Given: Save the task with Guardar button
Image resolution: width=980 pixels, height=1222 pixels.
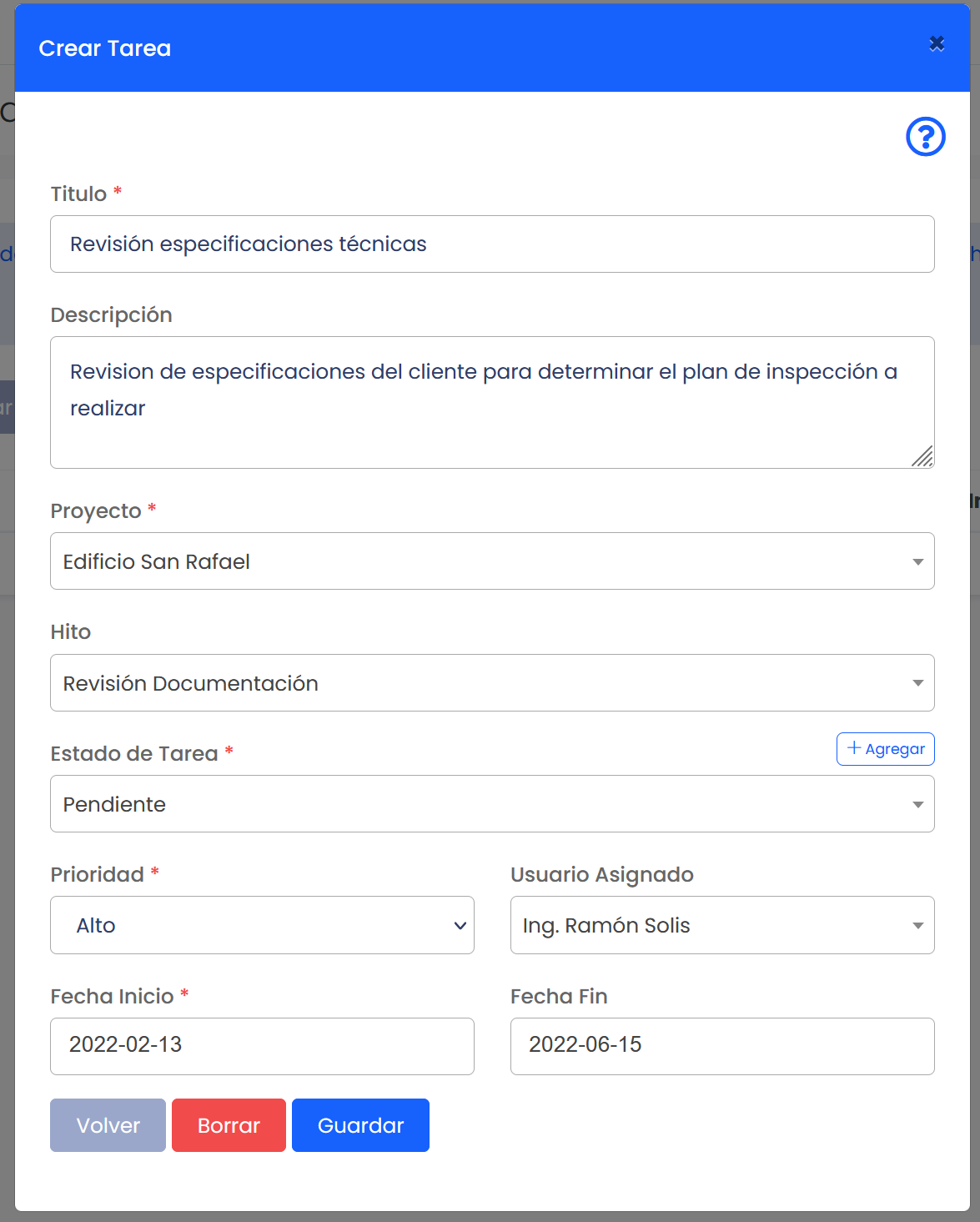Looking at the screenshot, I should 360,1125.
